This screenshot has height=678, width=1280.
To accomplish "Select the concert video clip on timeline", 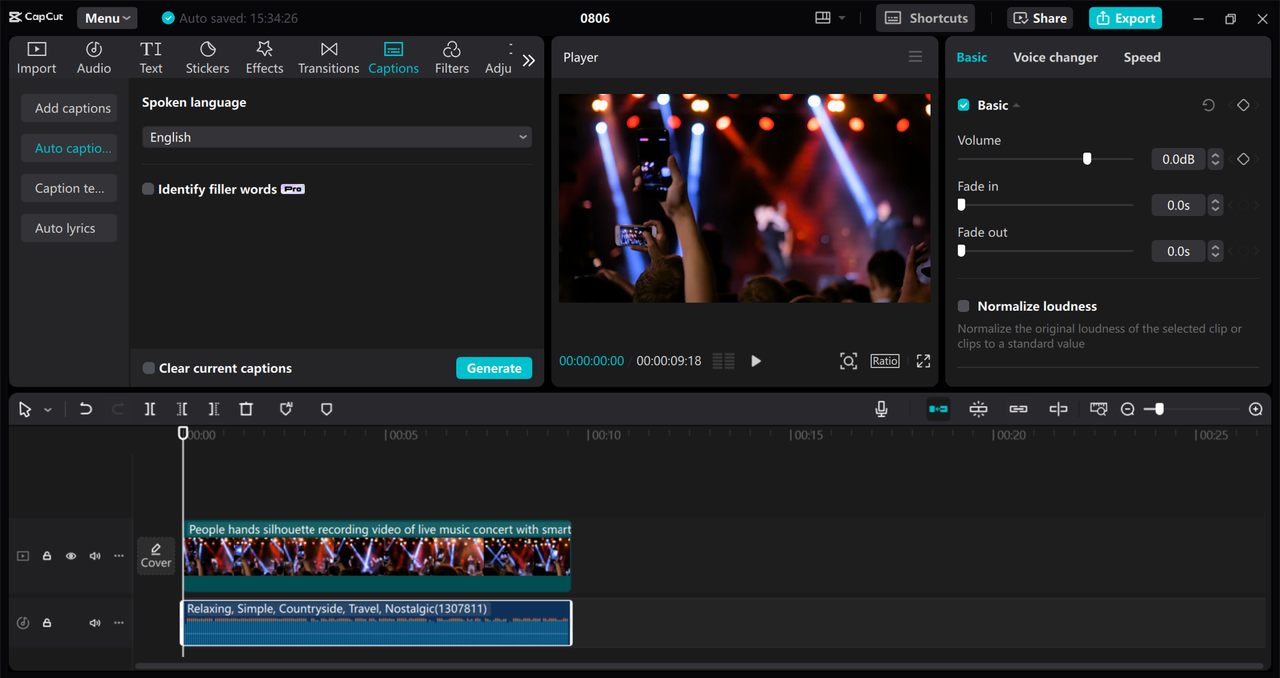I will point(377,556).
